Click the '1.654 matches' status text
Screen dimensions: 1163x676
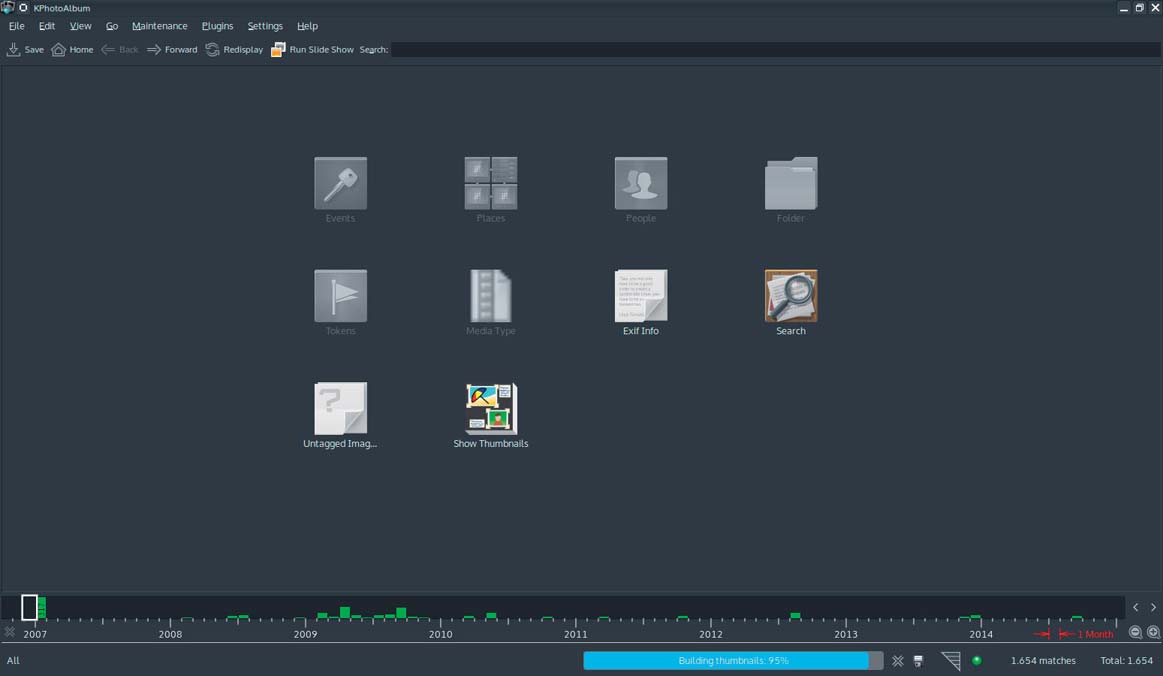point(1043,660)
